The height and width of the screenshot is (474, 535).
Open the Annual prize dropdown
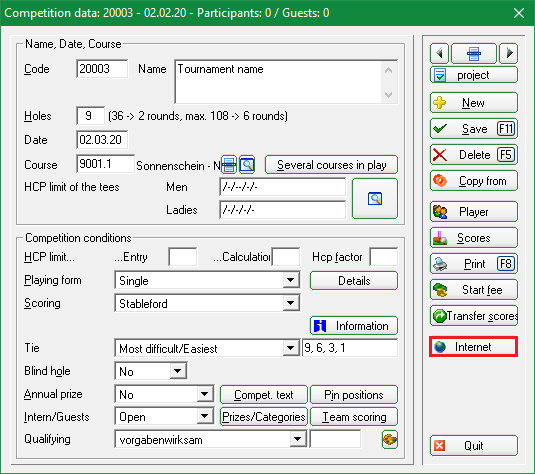205,394
